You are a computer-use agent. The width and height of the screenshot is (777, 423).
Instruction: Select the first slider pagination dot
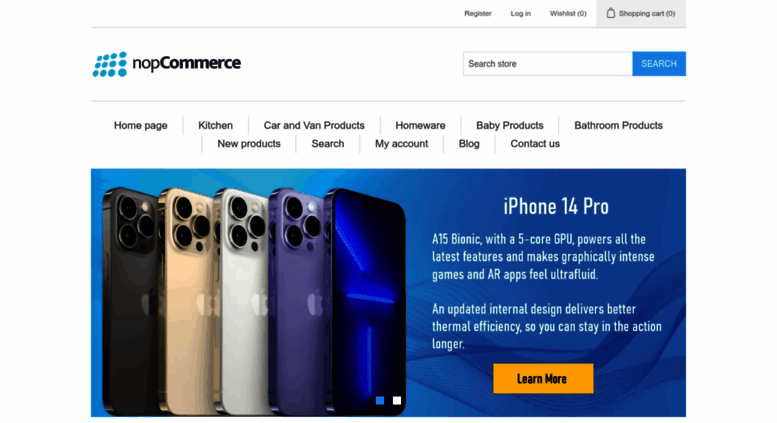pos(380,400)
